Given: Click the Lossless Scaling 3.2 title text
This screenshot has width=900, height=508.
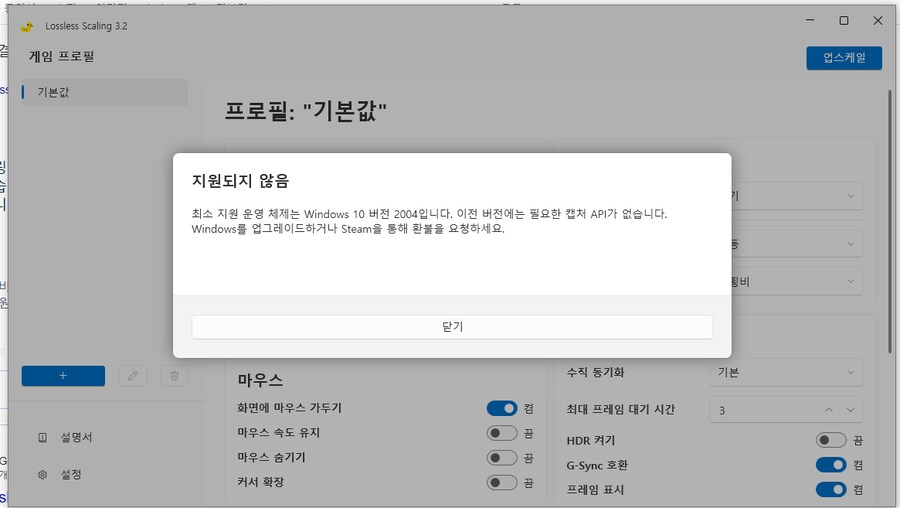Looking at the screenshot, I should (86, 26).
